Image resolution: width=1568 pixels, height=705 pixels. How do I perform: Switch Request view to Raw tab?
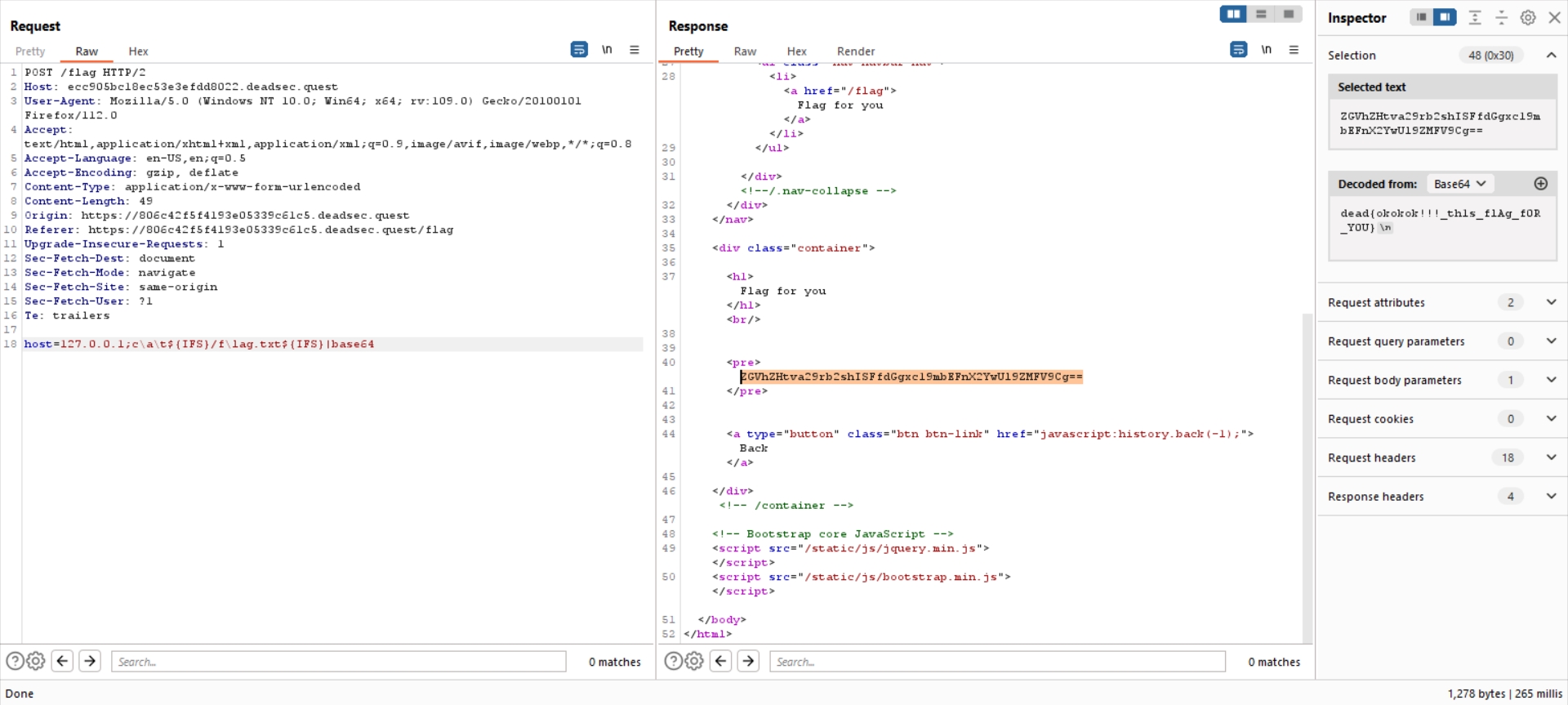(87, 51)
